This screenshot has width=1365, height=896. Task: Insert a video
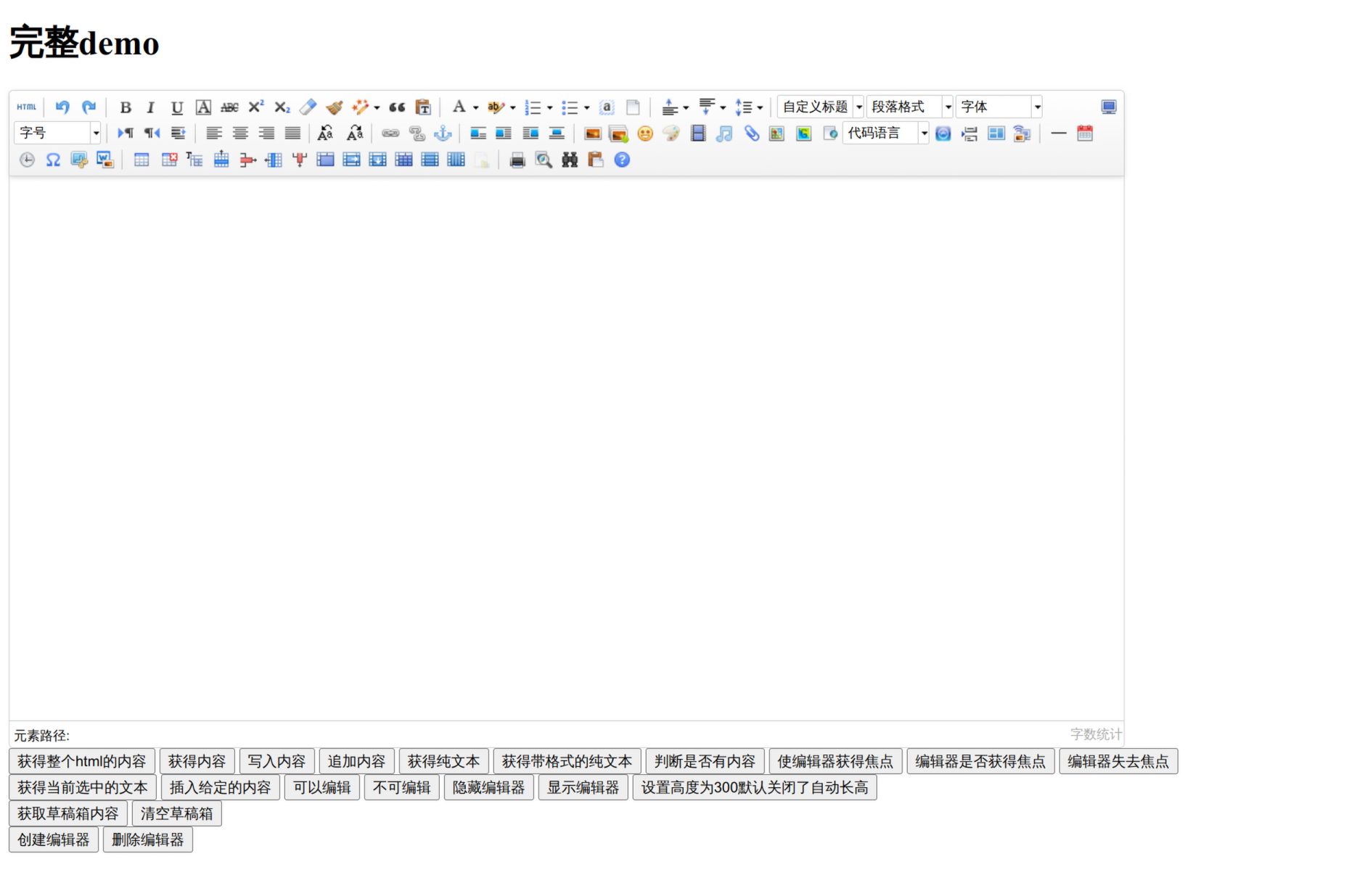point(698,133)
